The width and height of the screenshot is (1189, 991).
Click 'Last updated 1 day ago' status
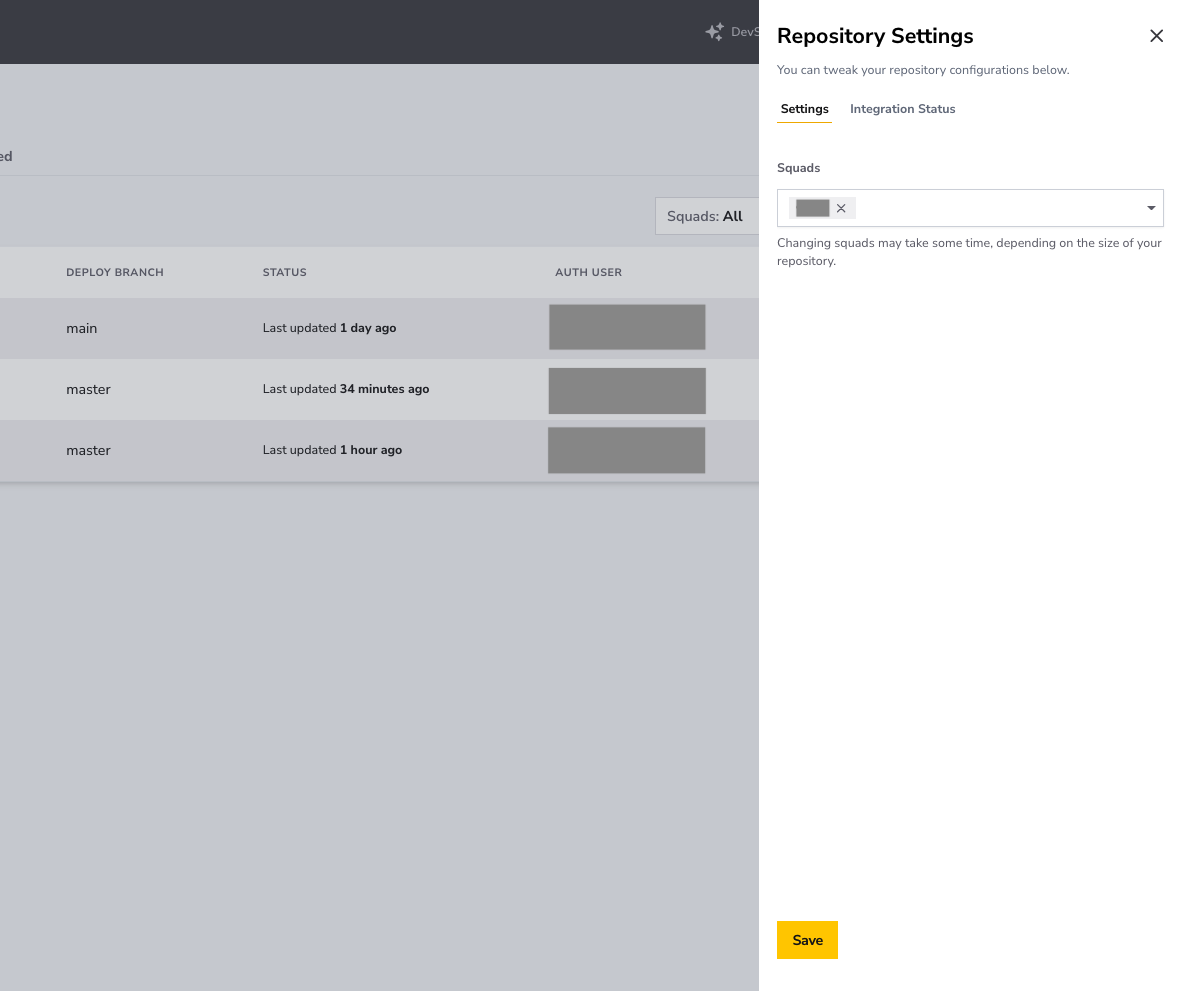coord(329,328)
